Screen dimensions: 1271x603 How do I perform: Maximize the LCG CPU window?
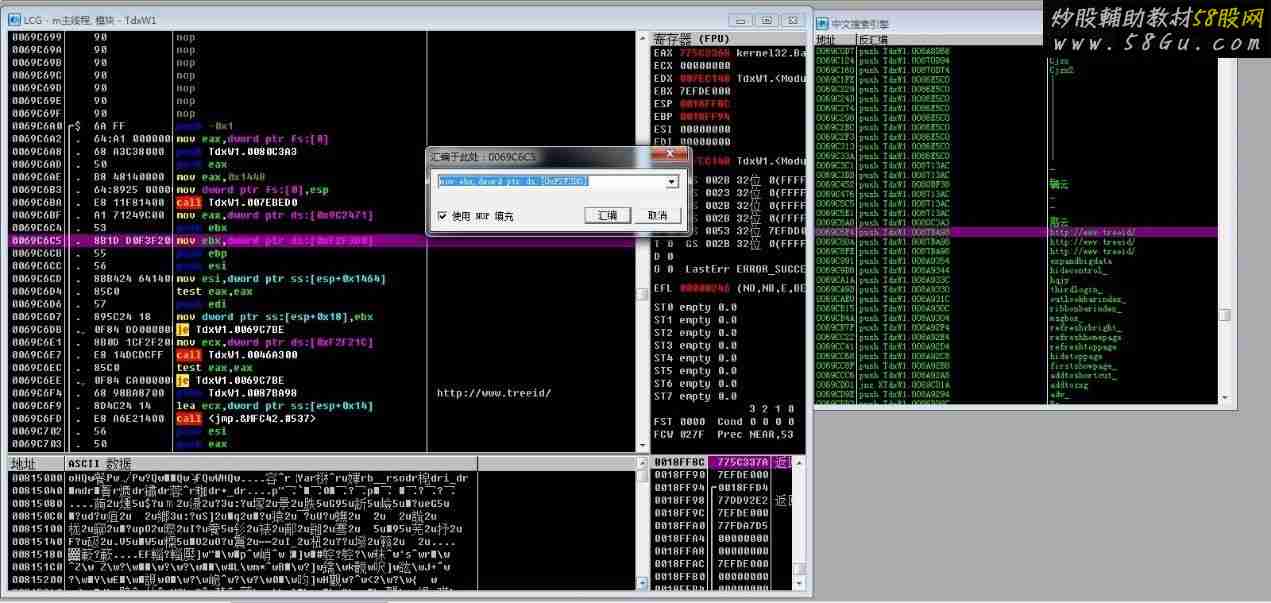tap(766, 20)
